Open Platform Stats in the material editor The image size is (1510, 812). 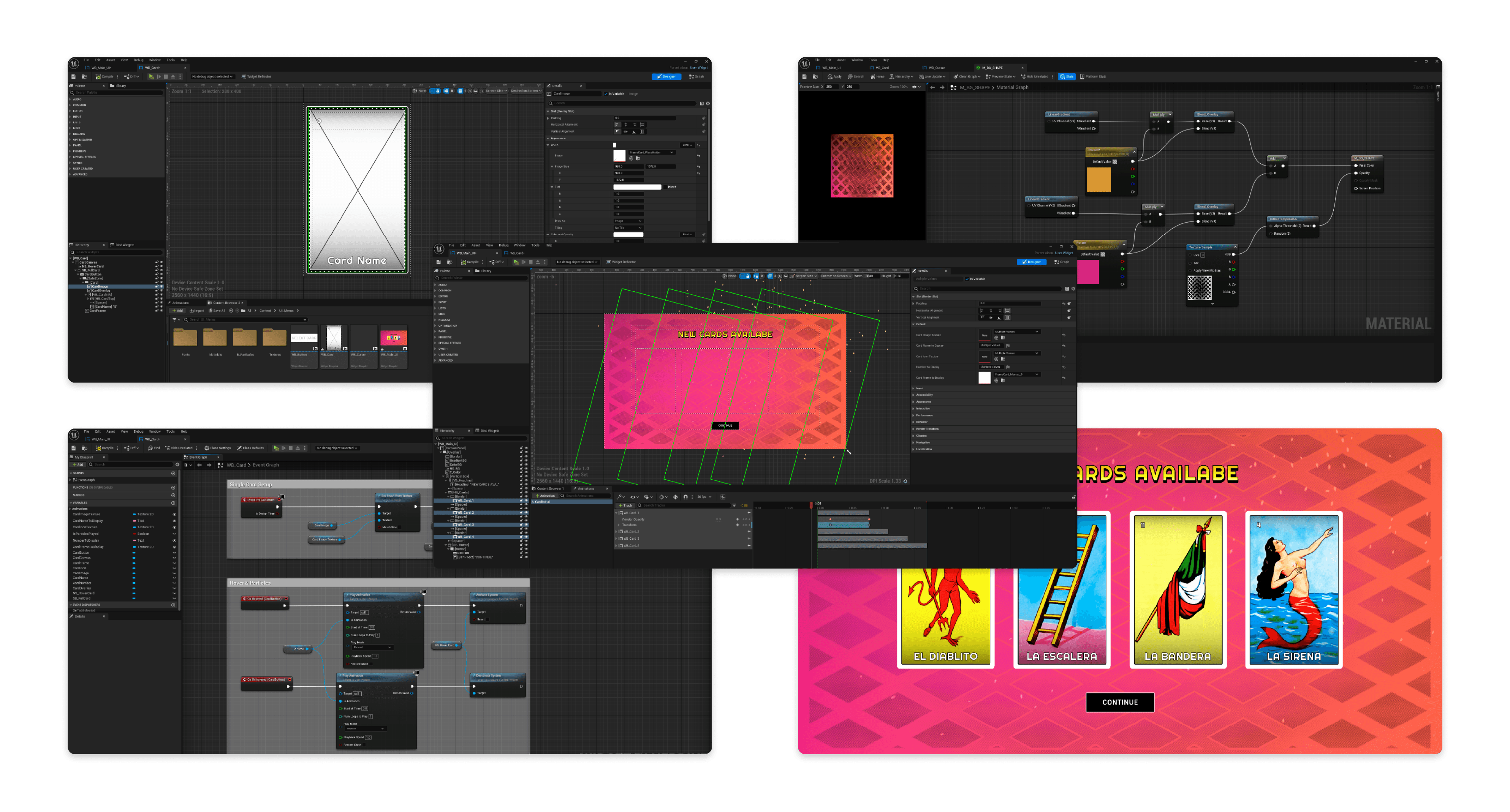click(x=1094, y=77)
